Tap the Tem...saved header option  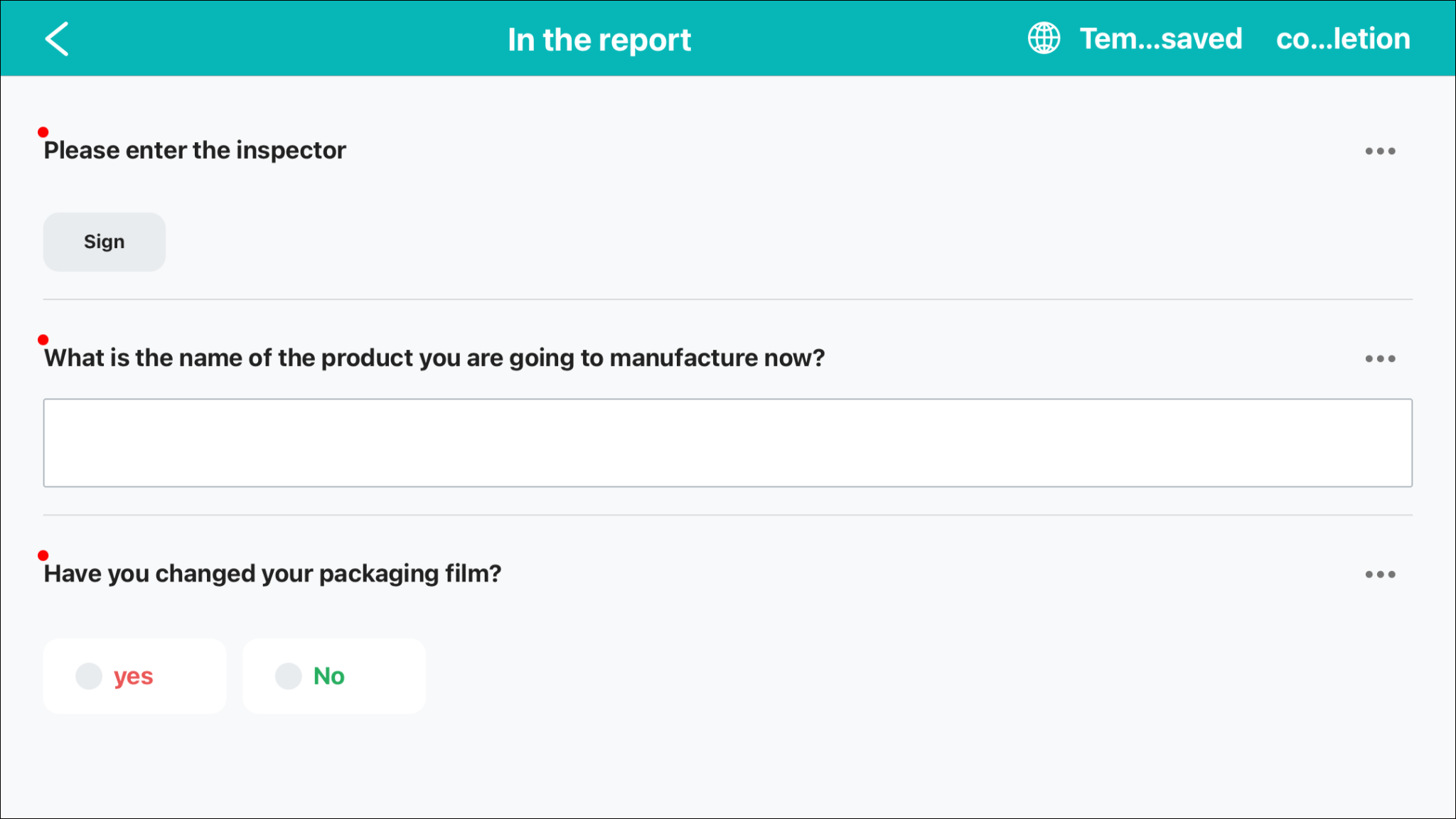pos(1160,38)
